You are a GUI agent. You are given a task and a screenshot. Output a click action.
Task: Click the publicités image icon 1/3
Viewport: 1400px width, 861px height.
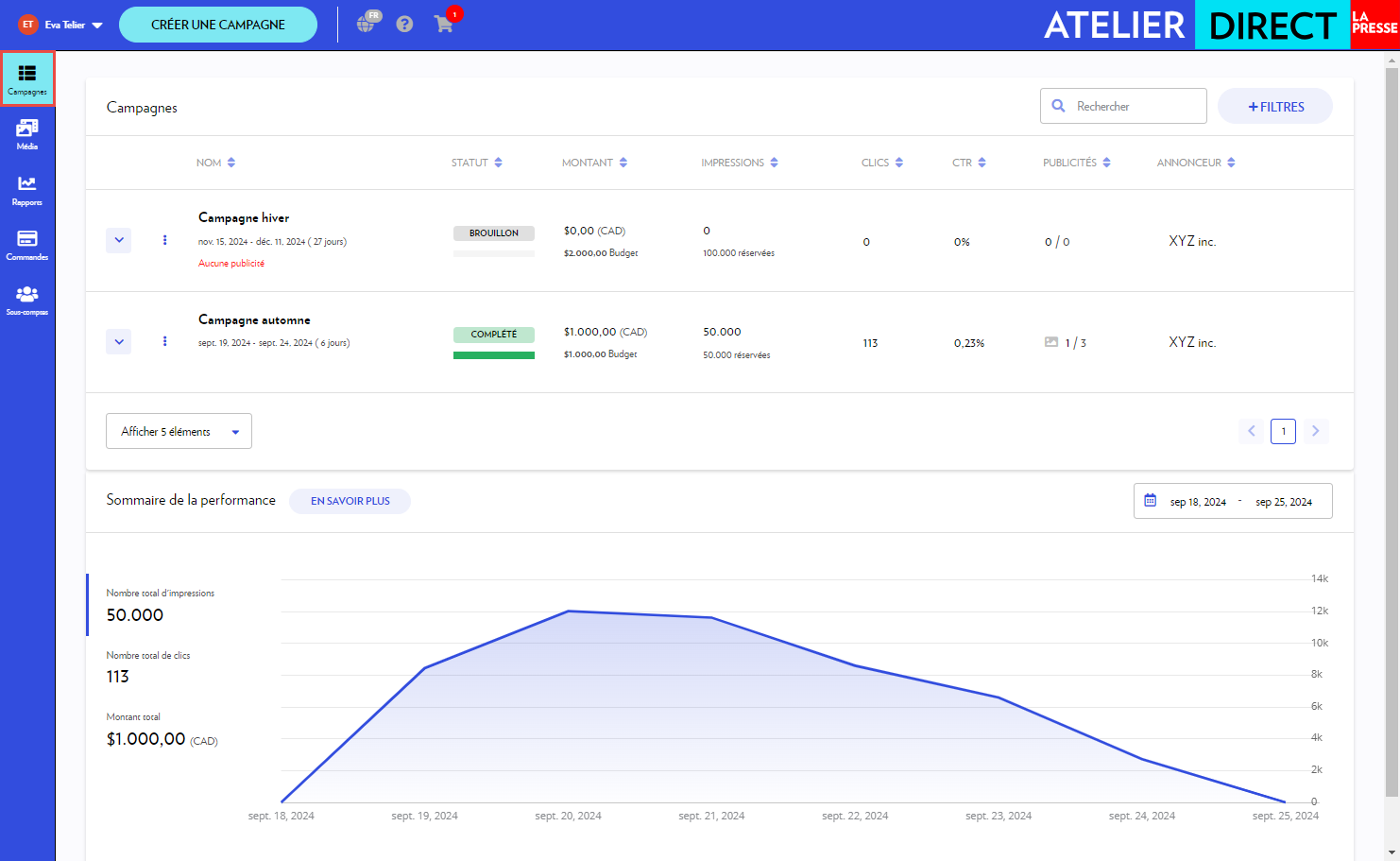[1051, 342]
